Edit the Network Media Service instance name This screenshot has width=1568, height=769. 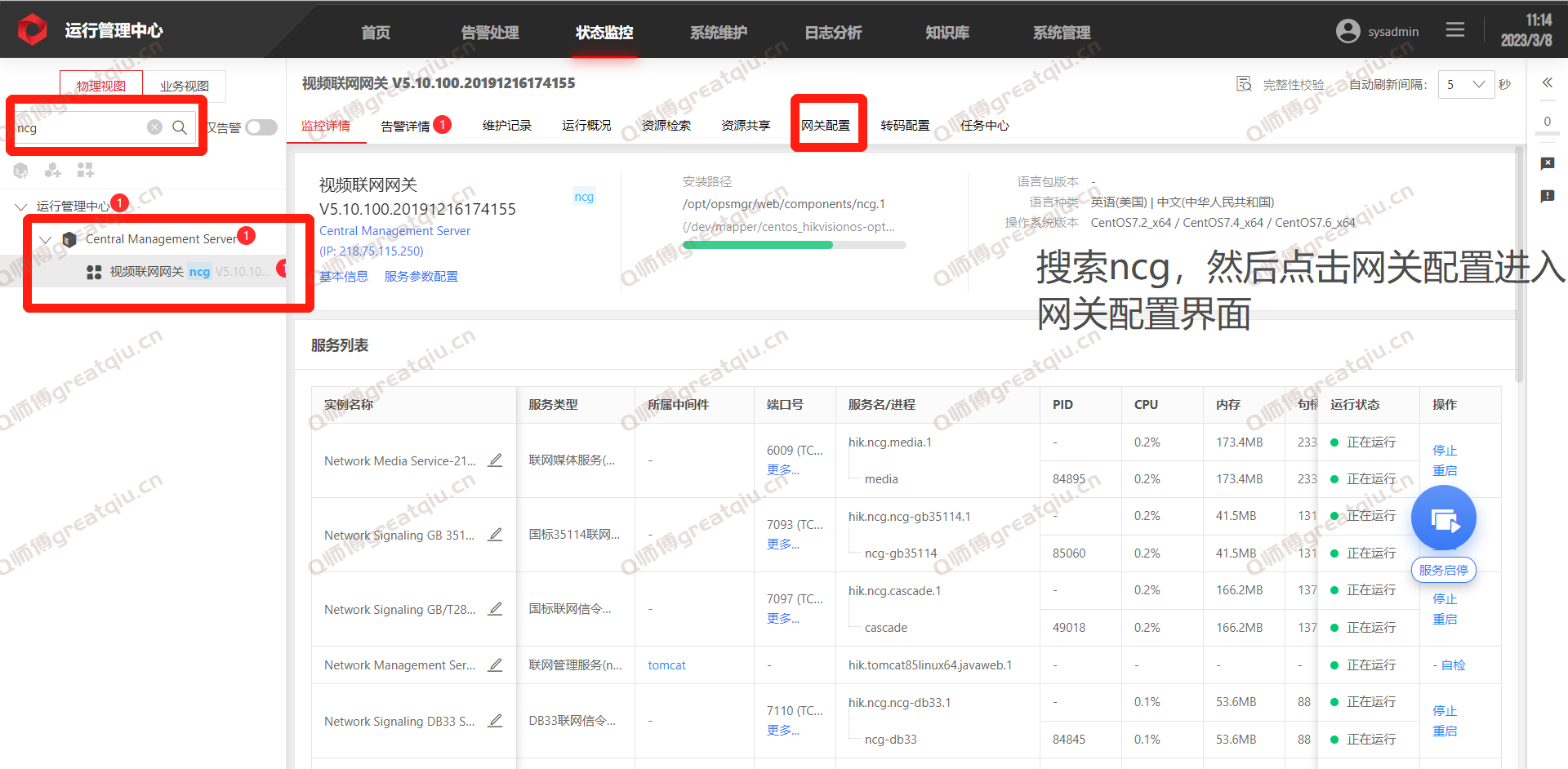pos(496,460)
